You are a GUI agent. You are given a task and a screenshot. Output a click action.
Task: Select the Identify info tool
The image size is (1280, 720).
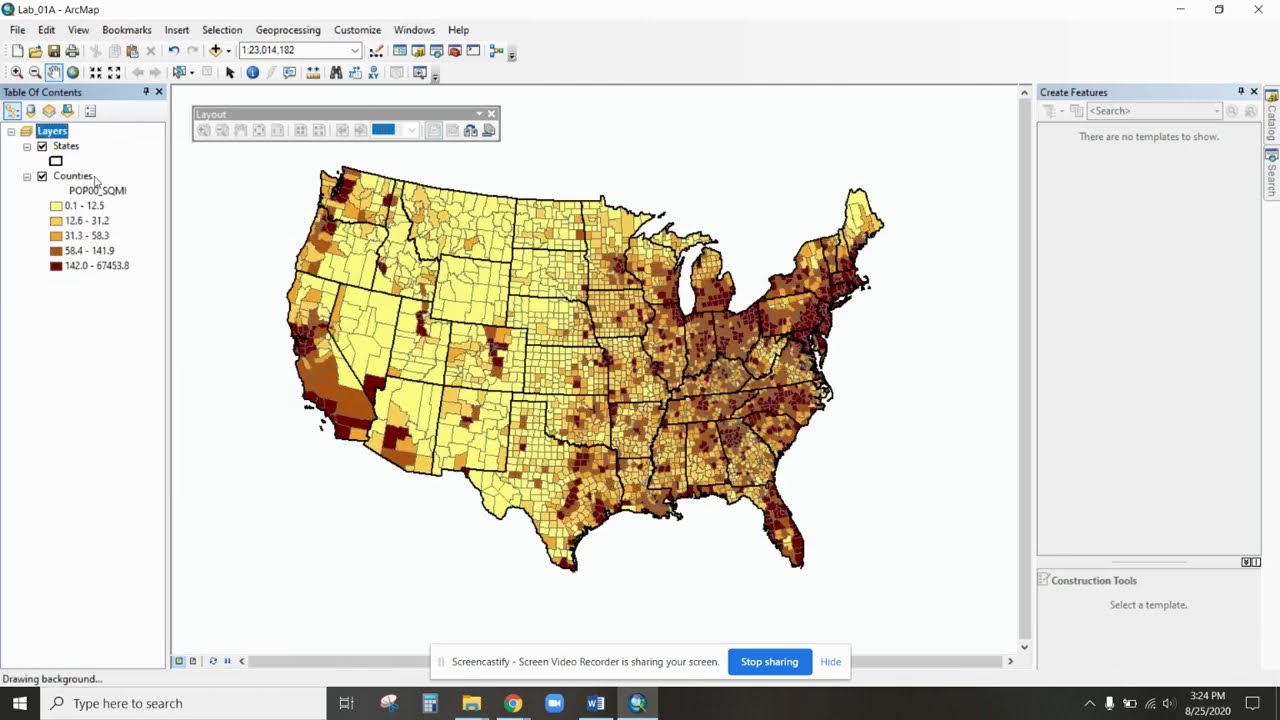coord(252,72)
